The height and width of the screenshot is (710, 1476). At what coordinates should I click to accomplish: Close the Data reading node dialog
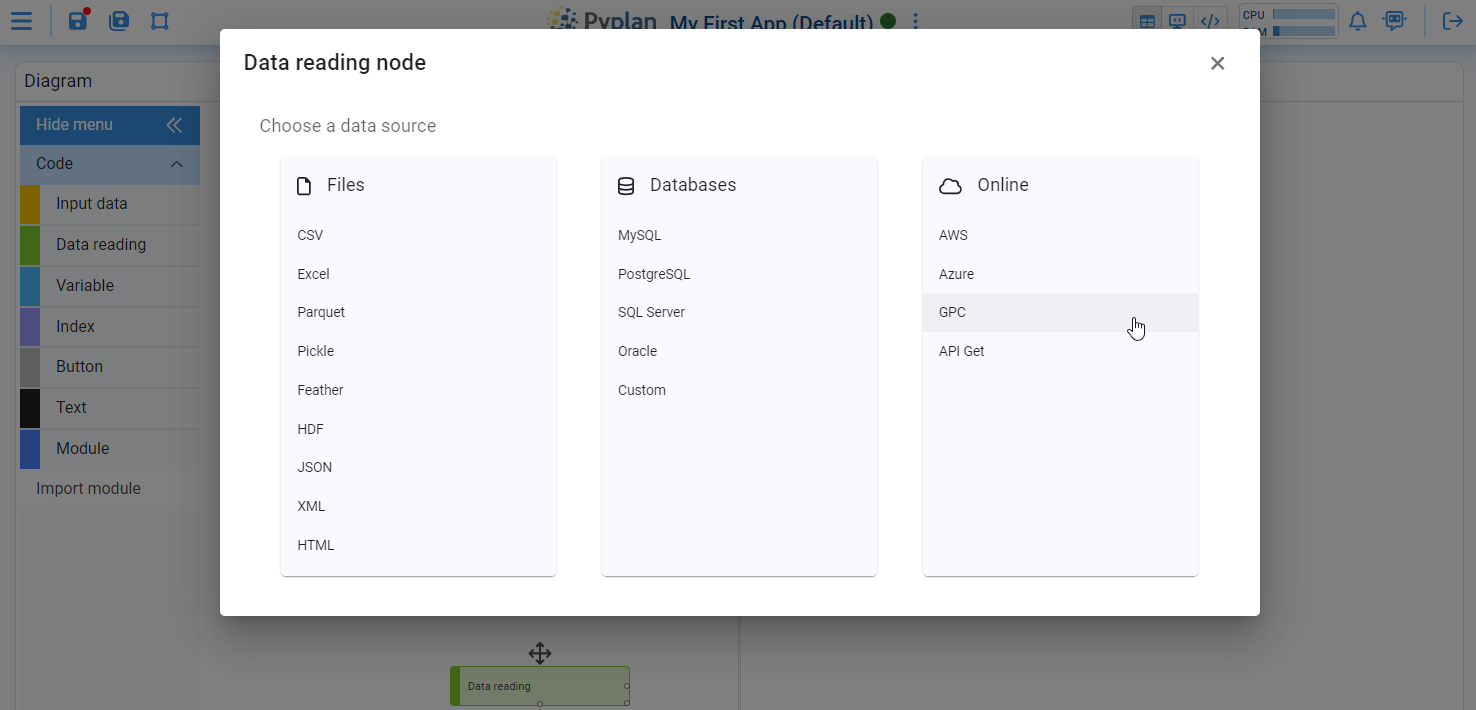(1217, 63)
